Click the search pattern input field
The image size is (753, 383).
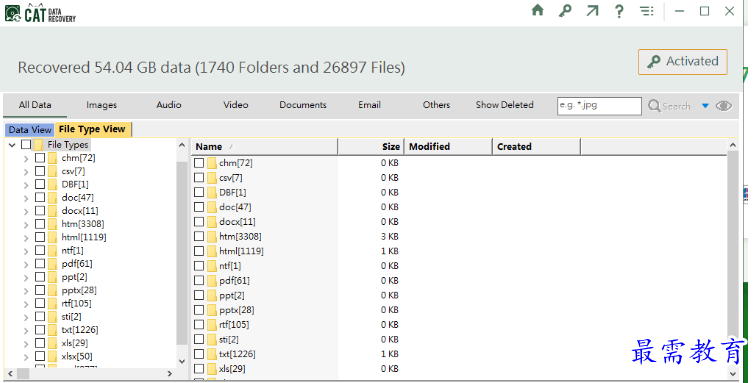(599, 106)
